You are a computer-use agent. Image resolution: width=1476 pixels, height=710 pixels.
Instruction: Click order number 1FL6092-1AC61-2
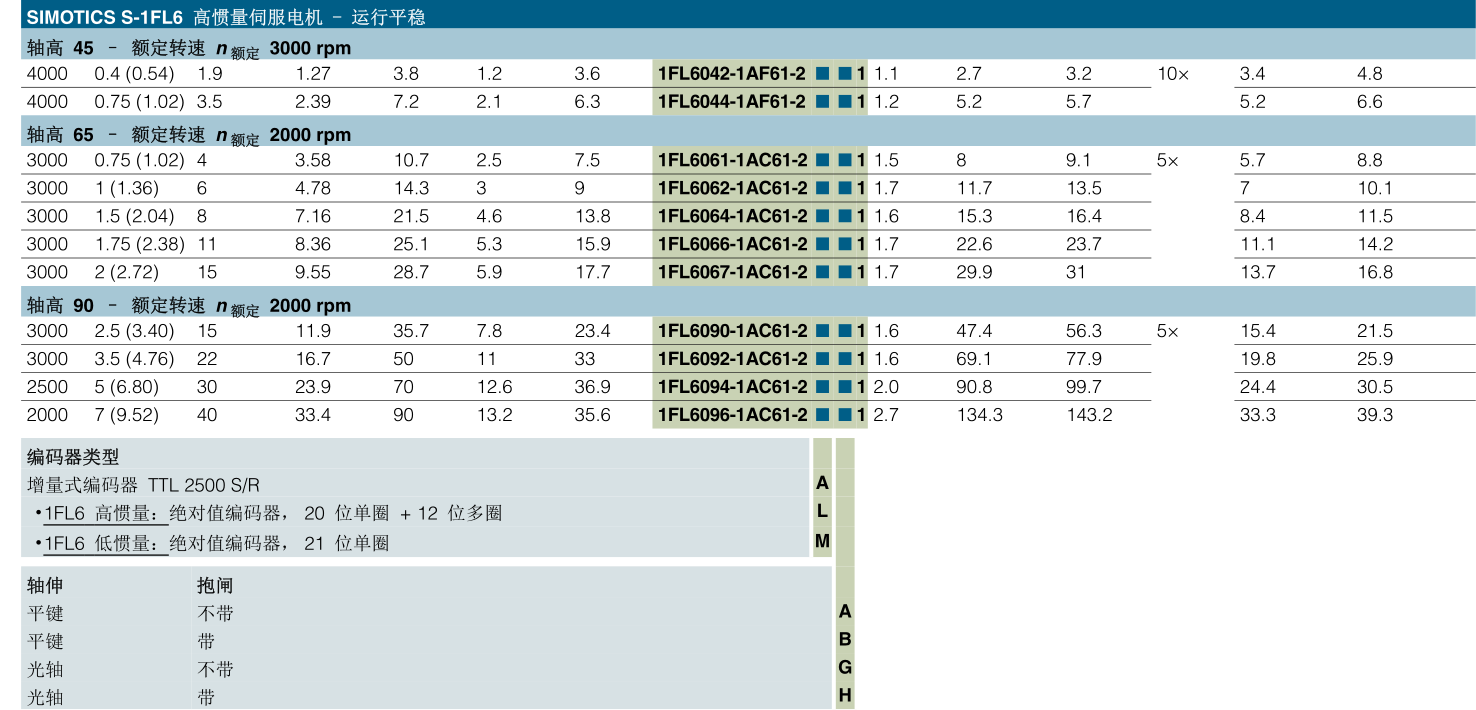(x=732, y=360)
